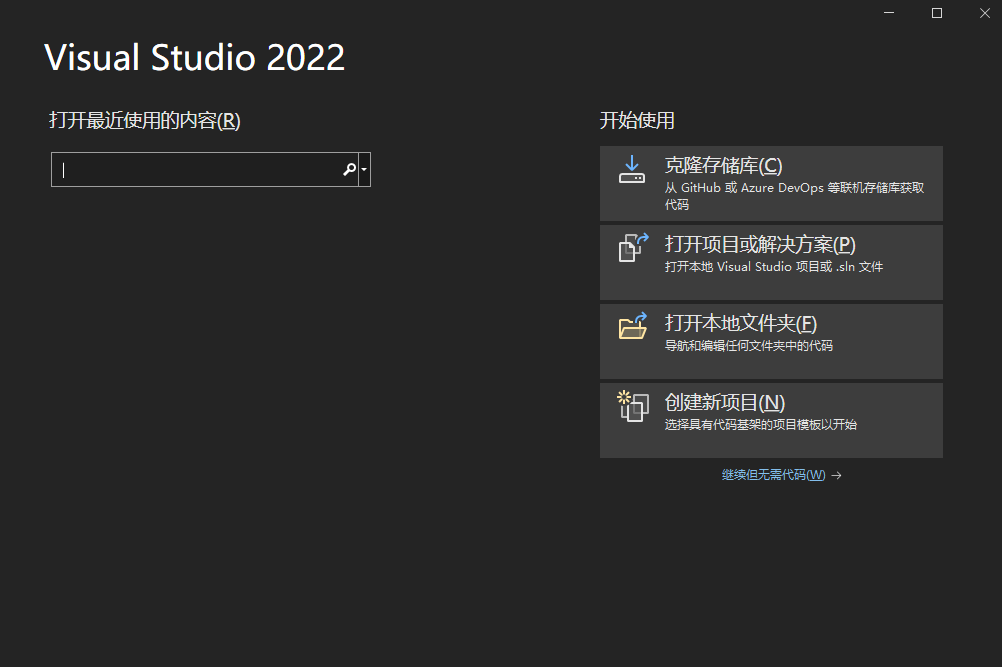
Task: Click the GitHub or Azure DevOps description text
Action: tap(794, 196)
